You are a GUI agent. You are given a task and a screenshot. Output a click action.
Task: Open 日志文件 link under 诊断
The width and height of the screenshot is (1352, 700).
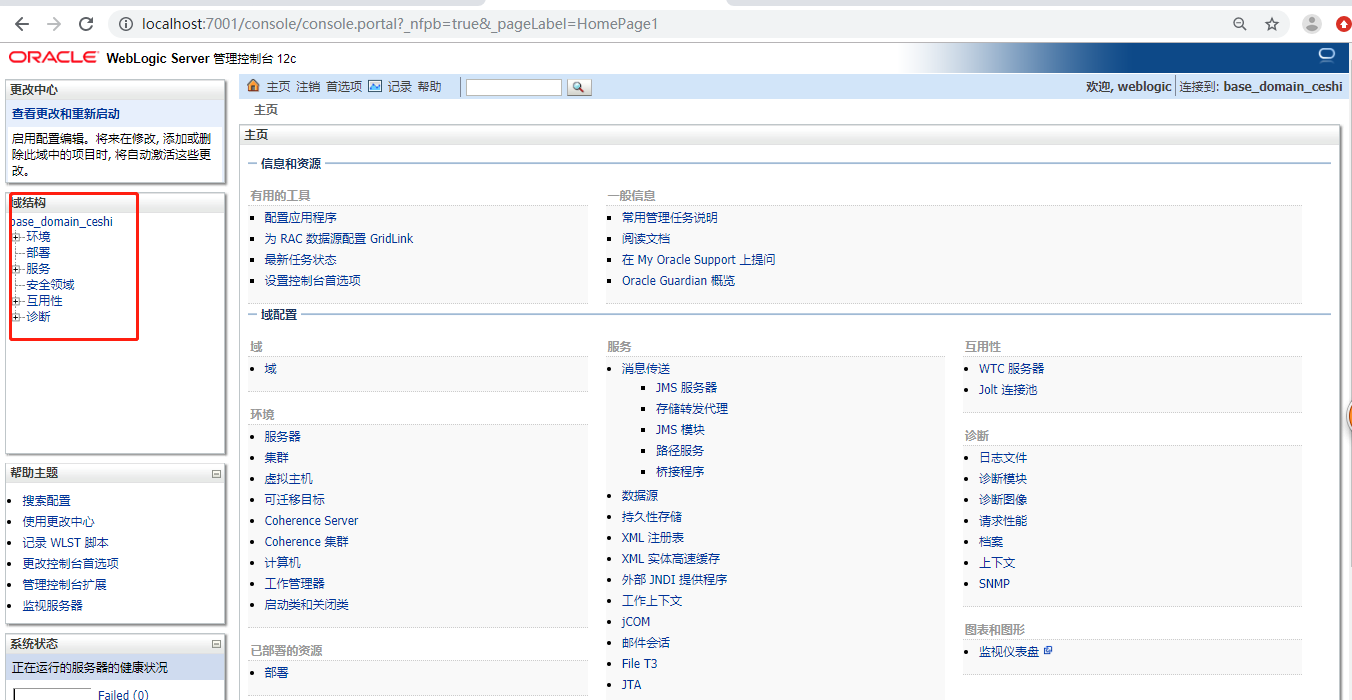(1003, 458)
